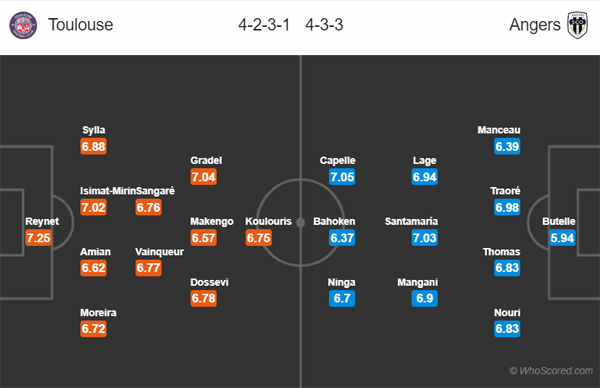Select Butelle's 5.94 rating badge
This screenshot has height=388, width=600.
pos(562,238)
